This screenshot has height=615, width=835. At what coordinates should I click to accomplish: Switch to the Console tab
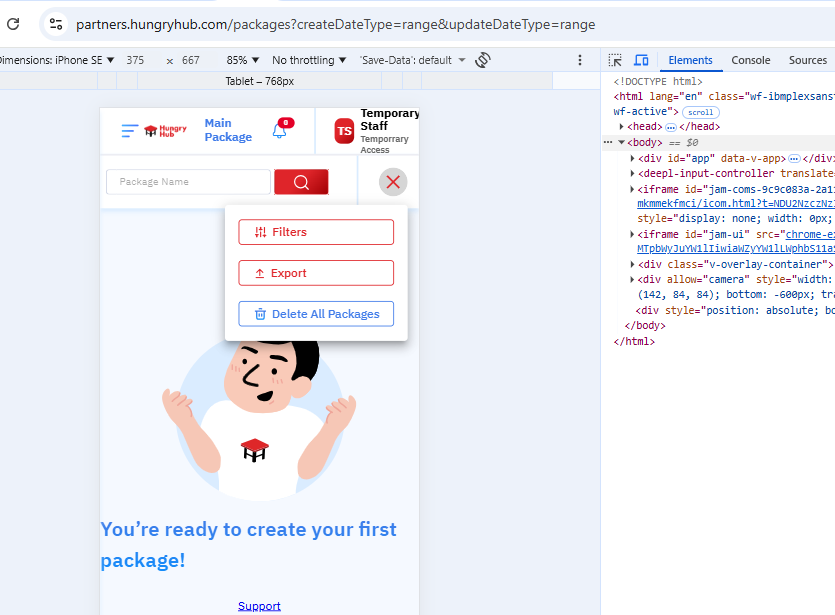point(750,60)
